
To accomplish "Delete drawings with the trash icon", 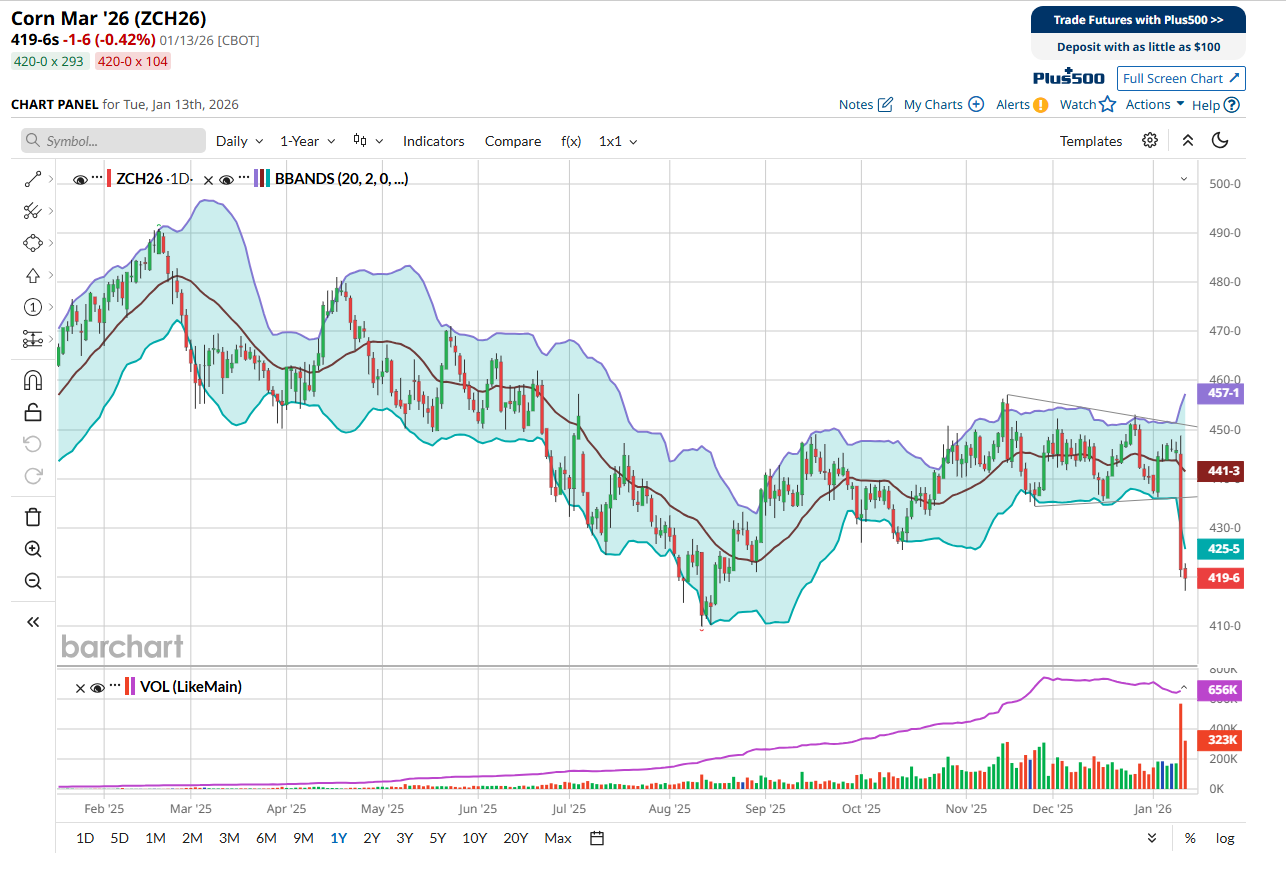I will (x=33, y=517).
